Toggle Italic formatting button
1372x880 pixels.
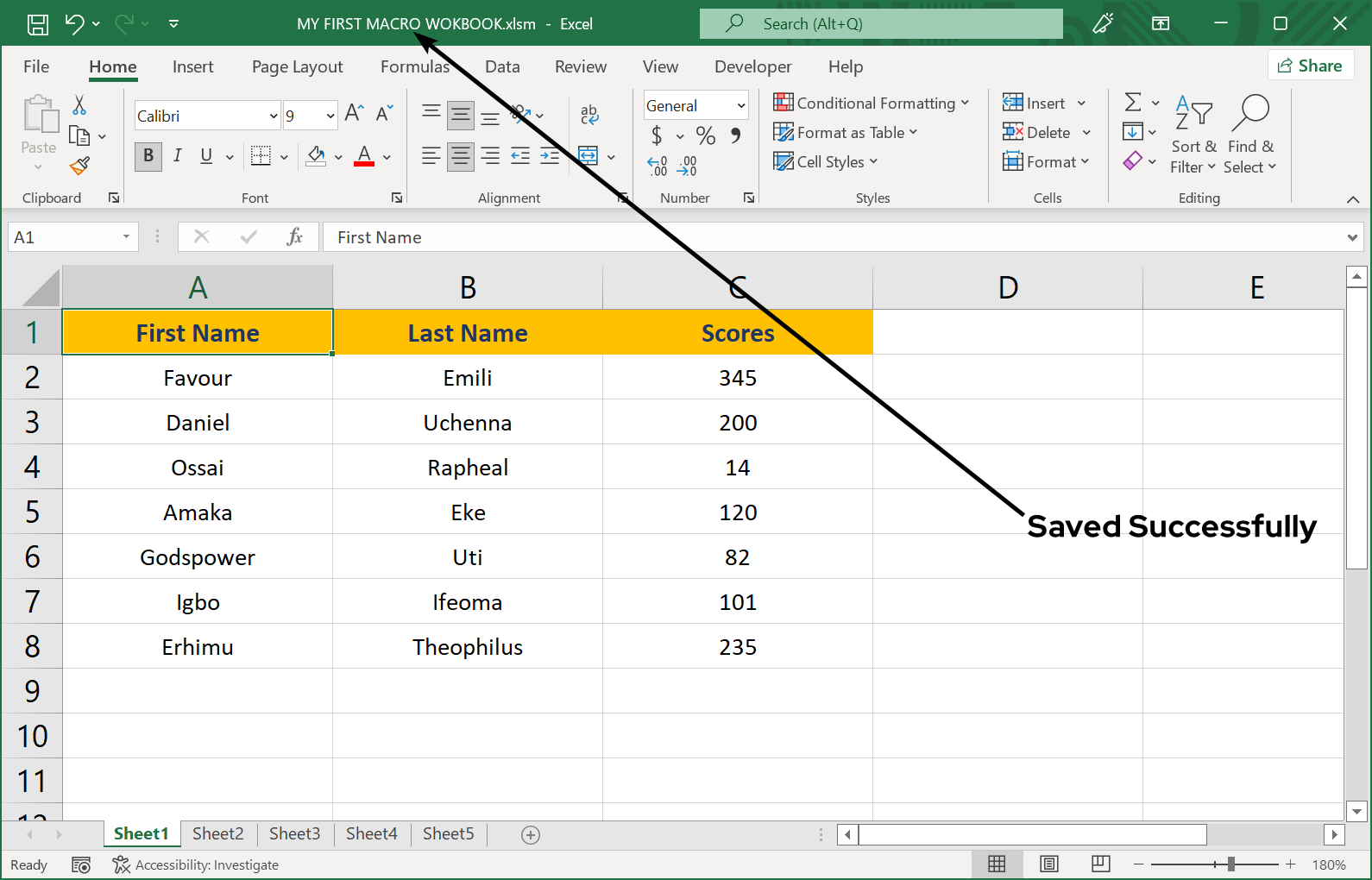click(x=178, y=156)
